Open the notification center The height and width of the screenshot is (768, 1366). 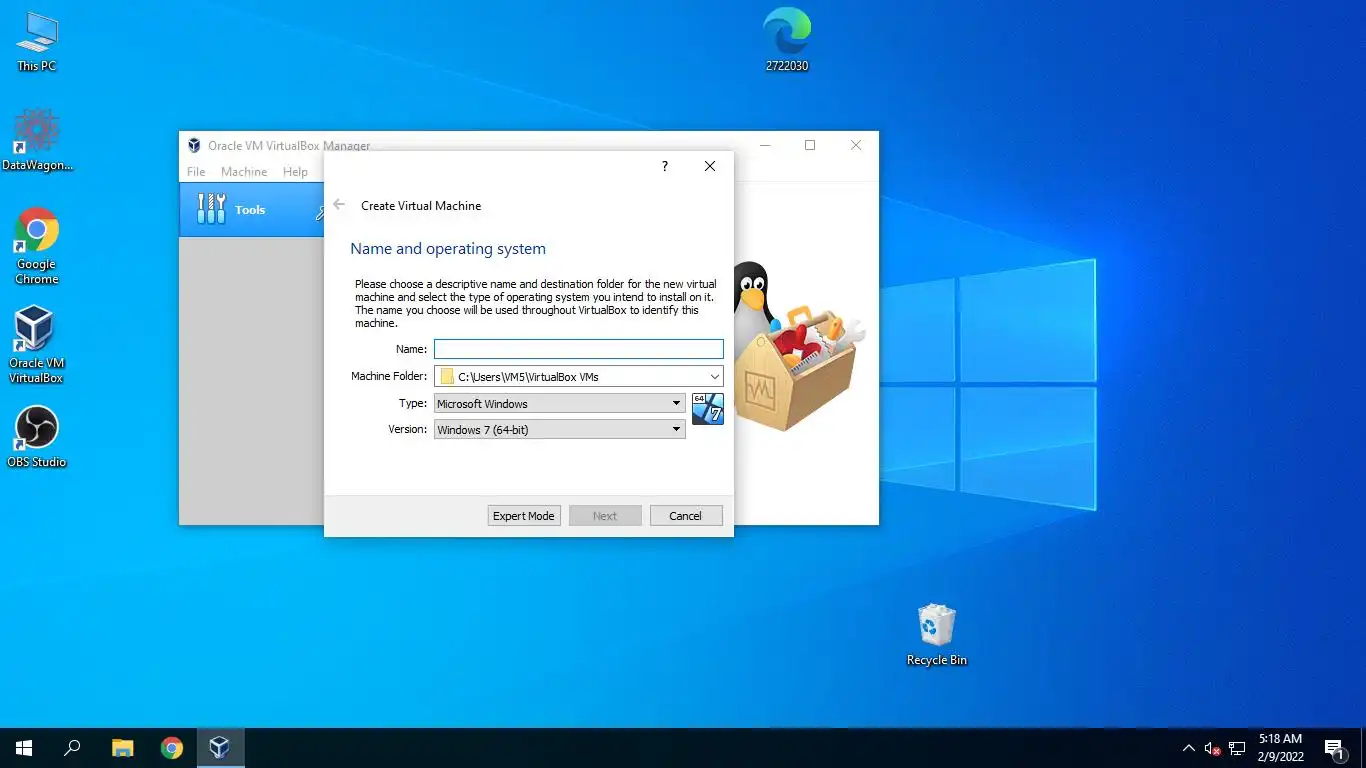click(x=1334, y=748)
